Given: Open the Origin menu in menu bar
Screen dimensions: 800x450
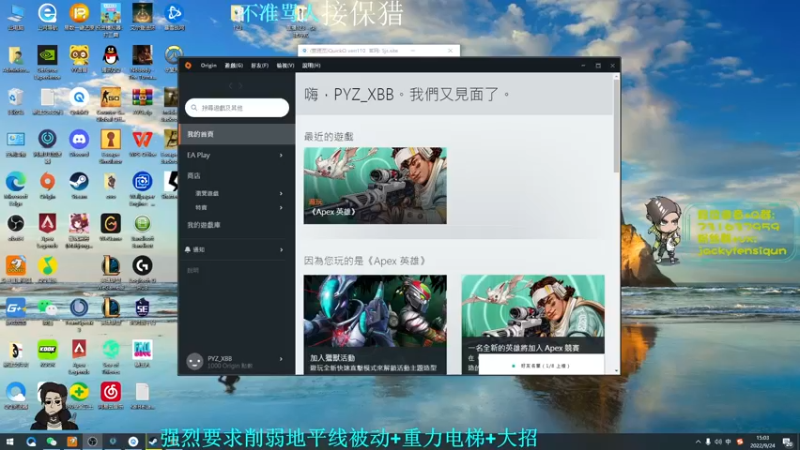Looking at the screenshot, I should (x=208, y=65).
